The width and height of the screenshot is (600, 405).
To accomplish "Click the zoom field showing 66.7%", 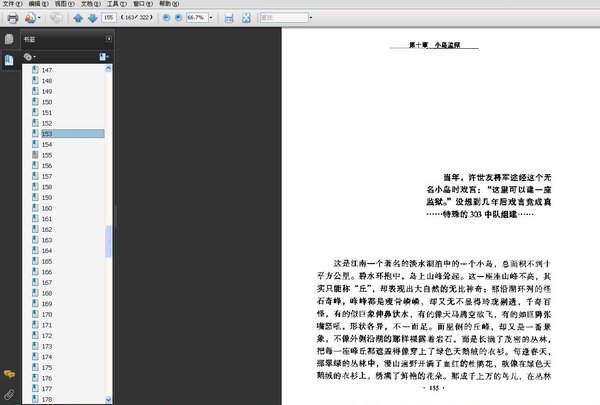I will pyautogui.click(x=197, y=18).
